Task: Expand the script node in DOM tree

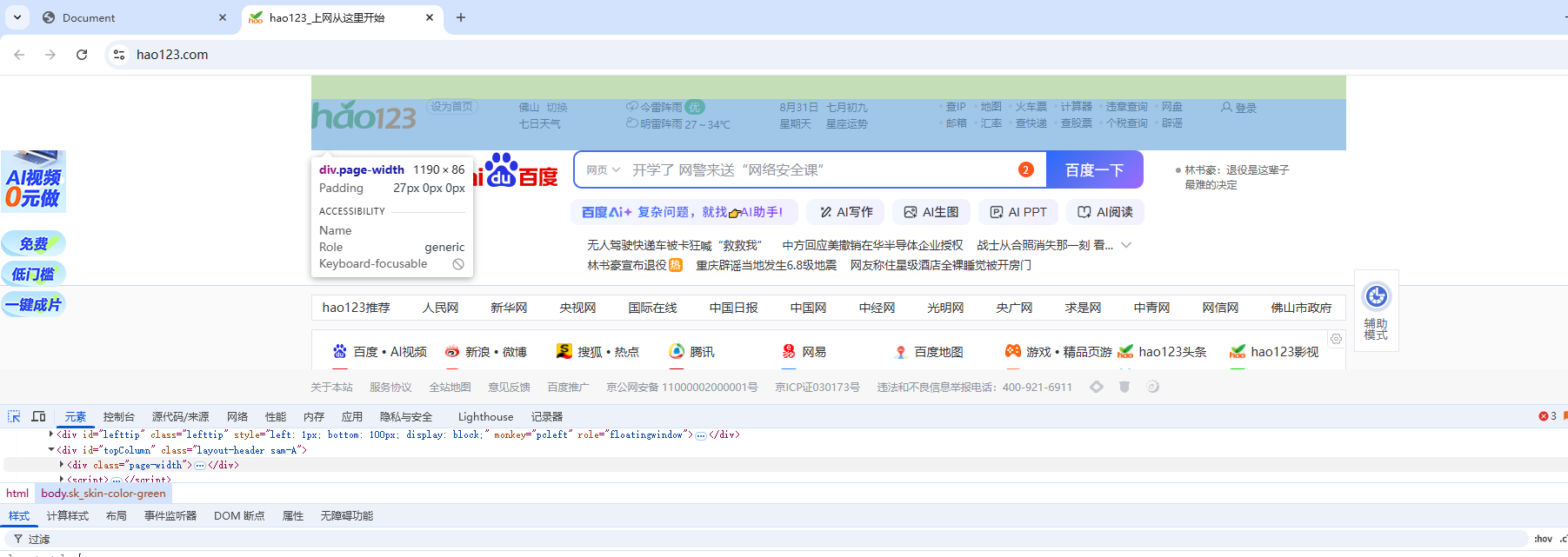Action: 62,479
